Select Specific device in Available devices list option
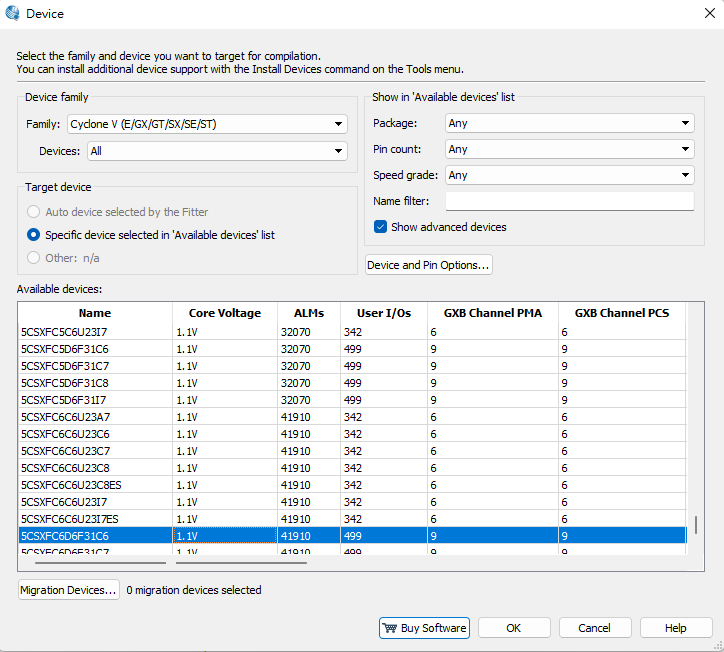This screenshot has width=724, height=652. [34, 235]
